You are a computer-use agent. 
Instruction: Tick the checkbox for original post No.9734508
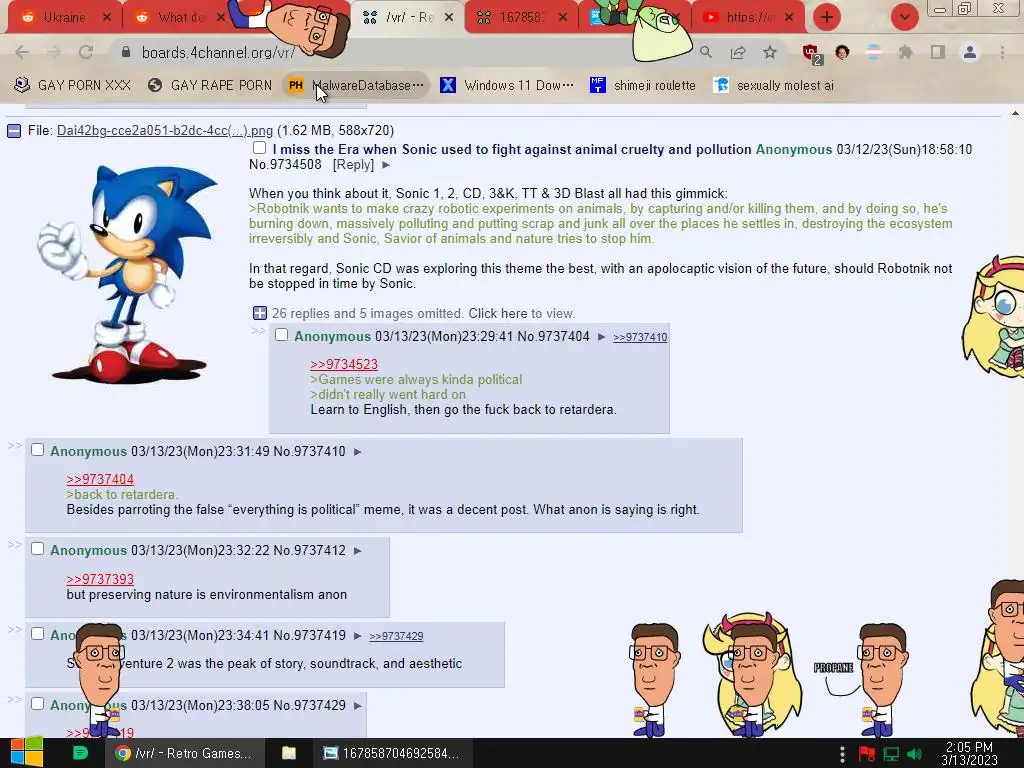tap(259, 148)
